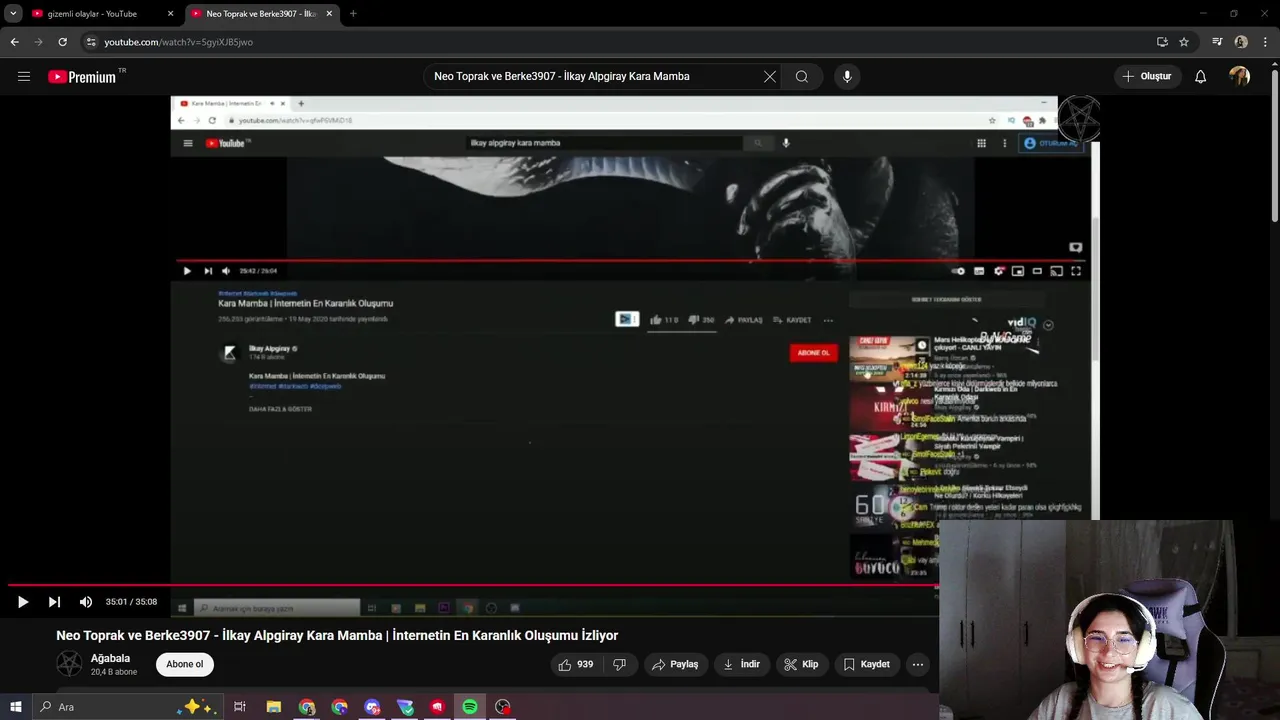Open Chrome media controls icon
Screen dimensions: 1280x720
point(1217,42)
